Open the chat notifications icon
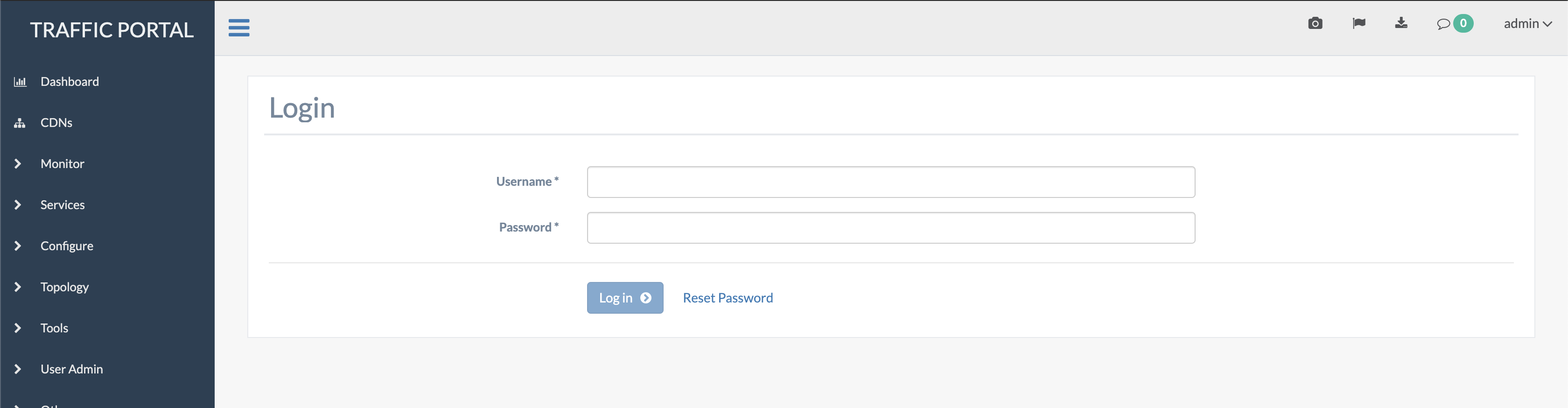The height and width of the screenshot is (408, 1568). 1444,24
